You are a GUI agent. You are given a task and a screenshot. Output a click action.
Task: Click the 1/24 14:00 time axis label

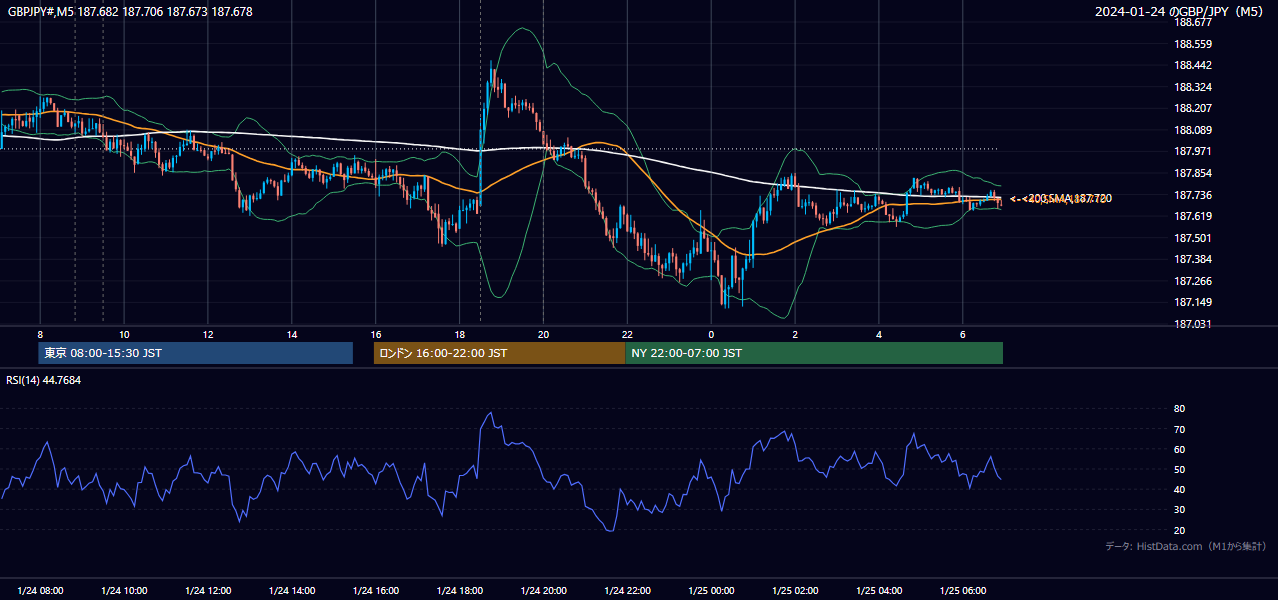292,591
